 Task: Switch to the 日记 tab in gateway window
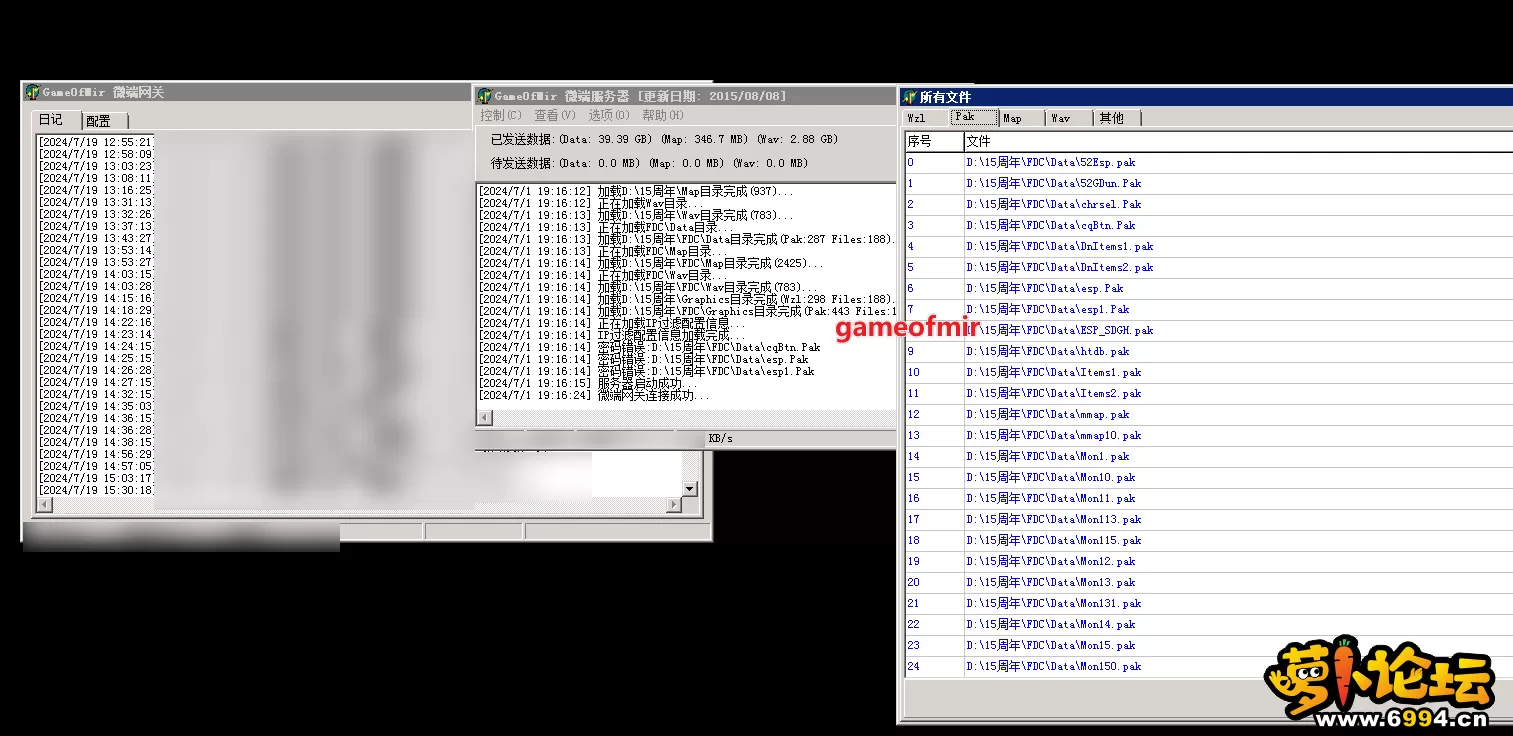pos(50,120)
